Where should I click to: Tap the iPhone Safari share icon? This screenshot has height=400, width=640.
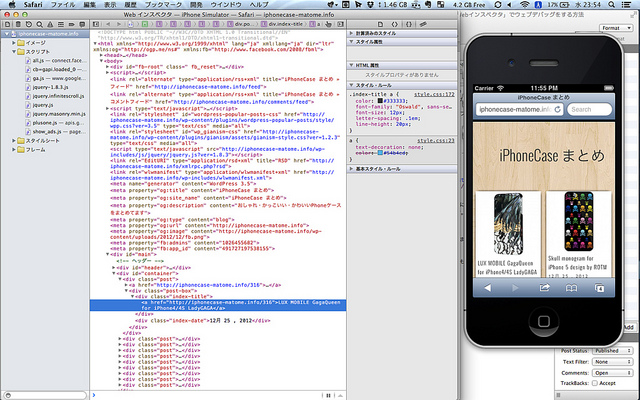(544, 288)
